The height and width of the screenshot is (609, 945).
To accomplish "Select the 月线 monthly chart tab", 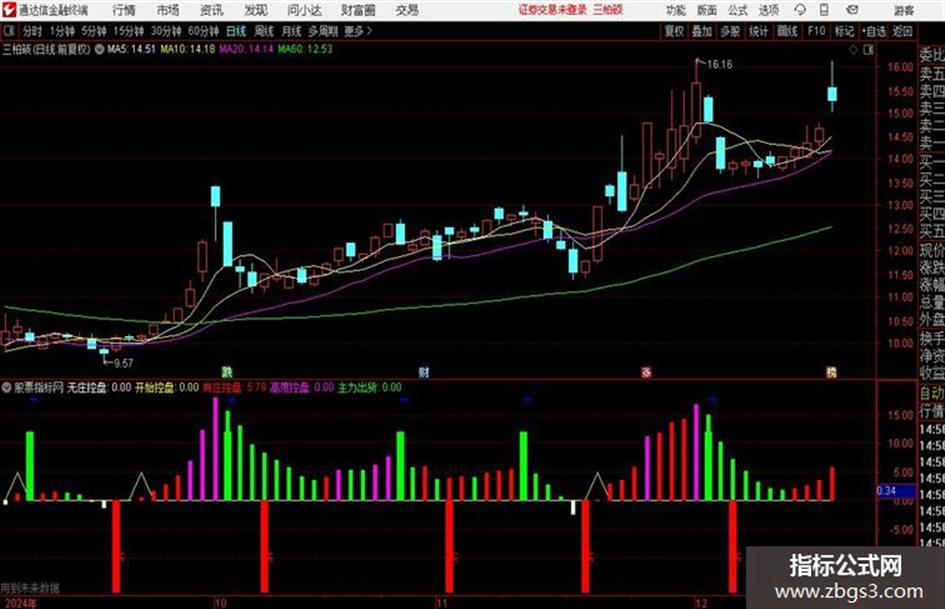I will [291, 31].
